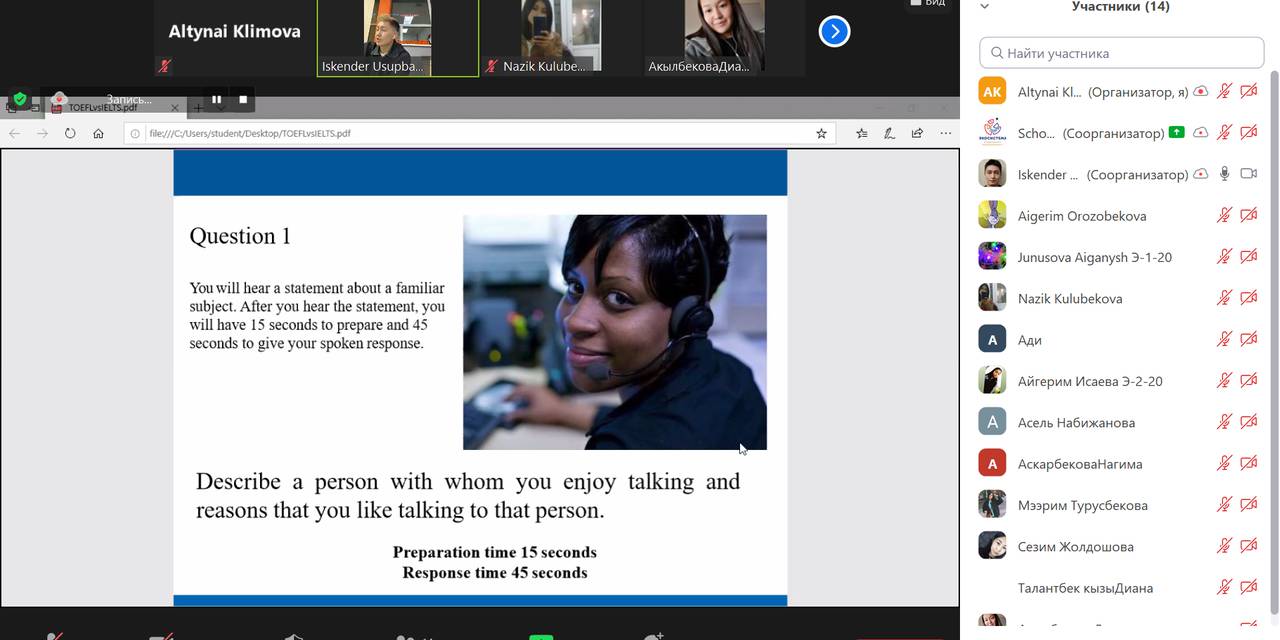The height and width of the screenshot is (640, 1280).
Task: Share the page via Edge share icon
Action: point(917,132)
